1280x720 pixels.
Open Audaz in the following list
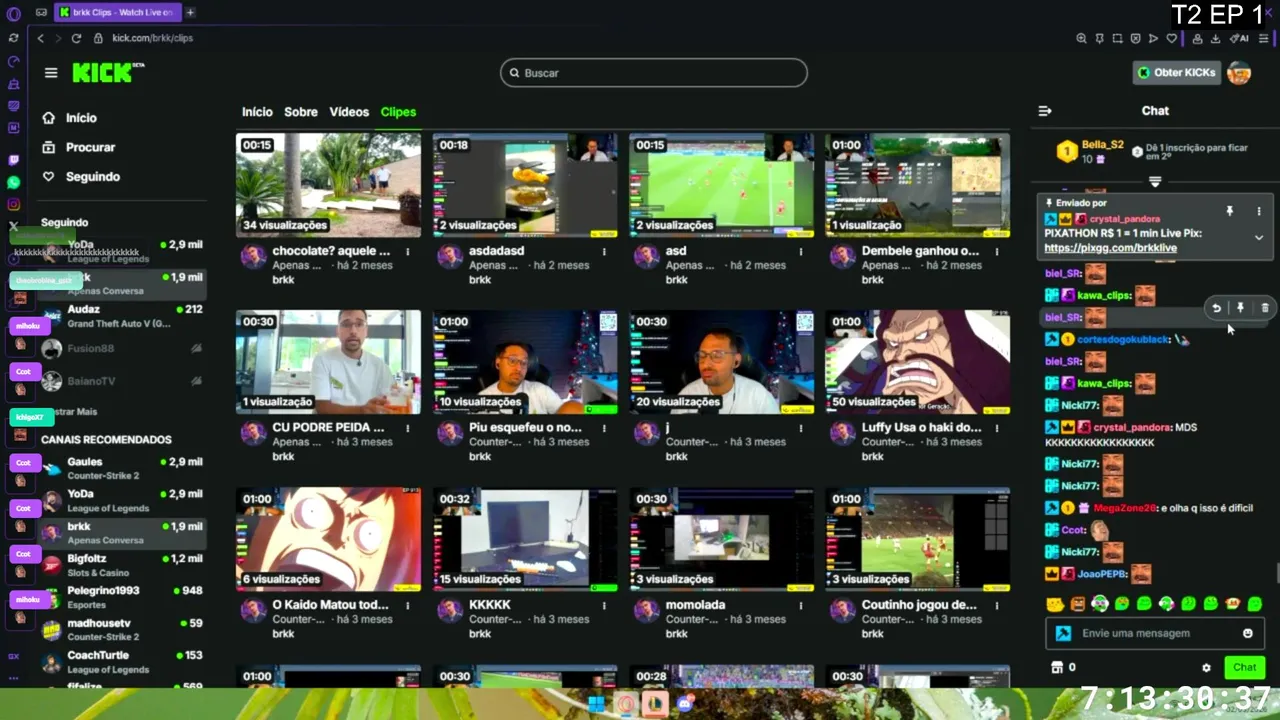120,316
